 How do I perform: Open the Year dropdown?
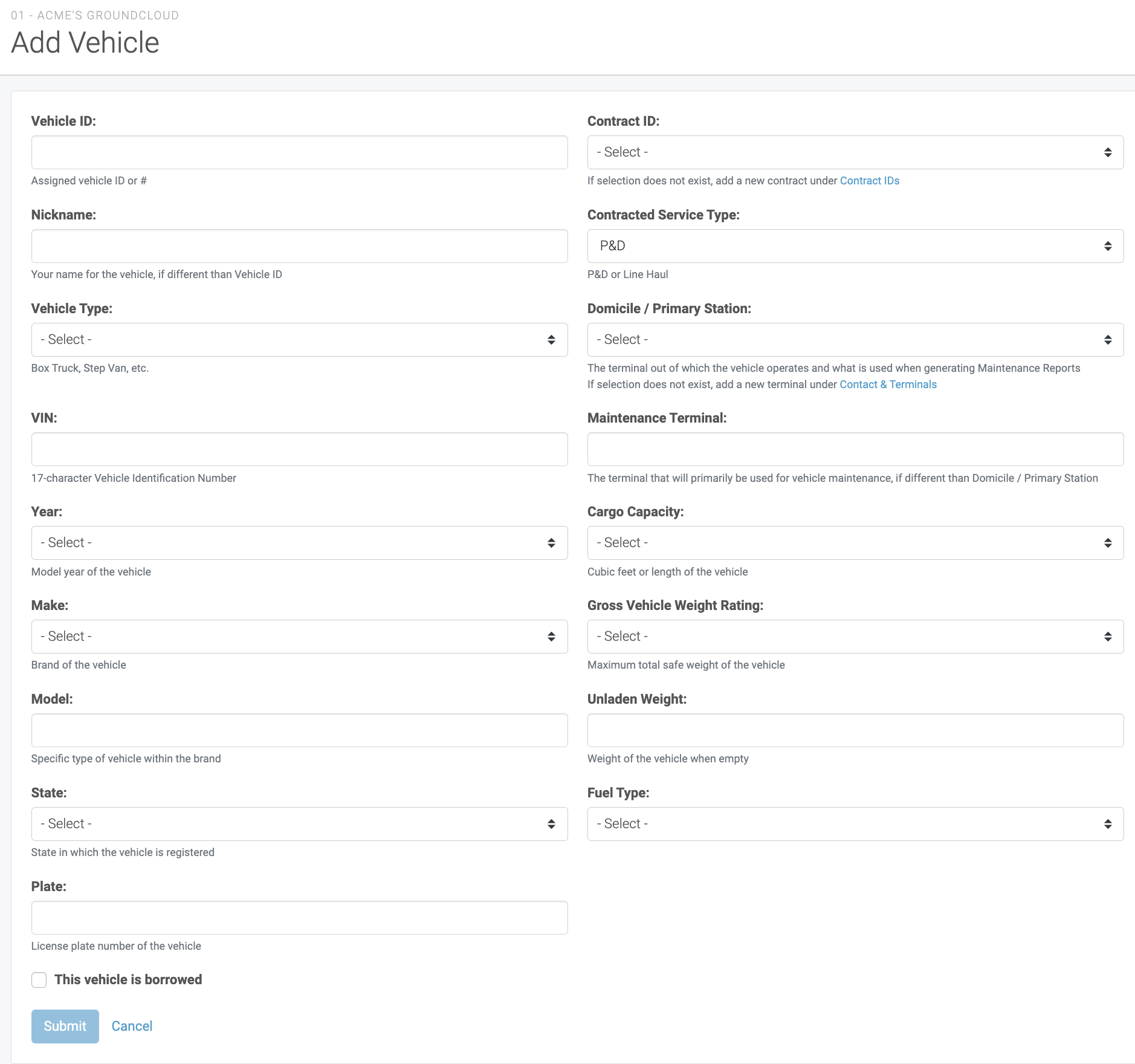pos(299,543)
